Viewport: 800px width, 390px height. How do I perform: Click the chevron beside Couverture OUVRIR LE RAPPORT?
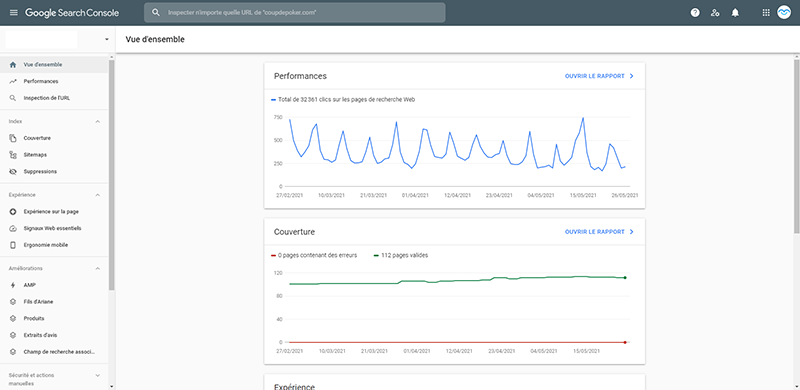[632, 232]
